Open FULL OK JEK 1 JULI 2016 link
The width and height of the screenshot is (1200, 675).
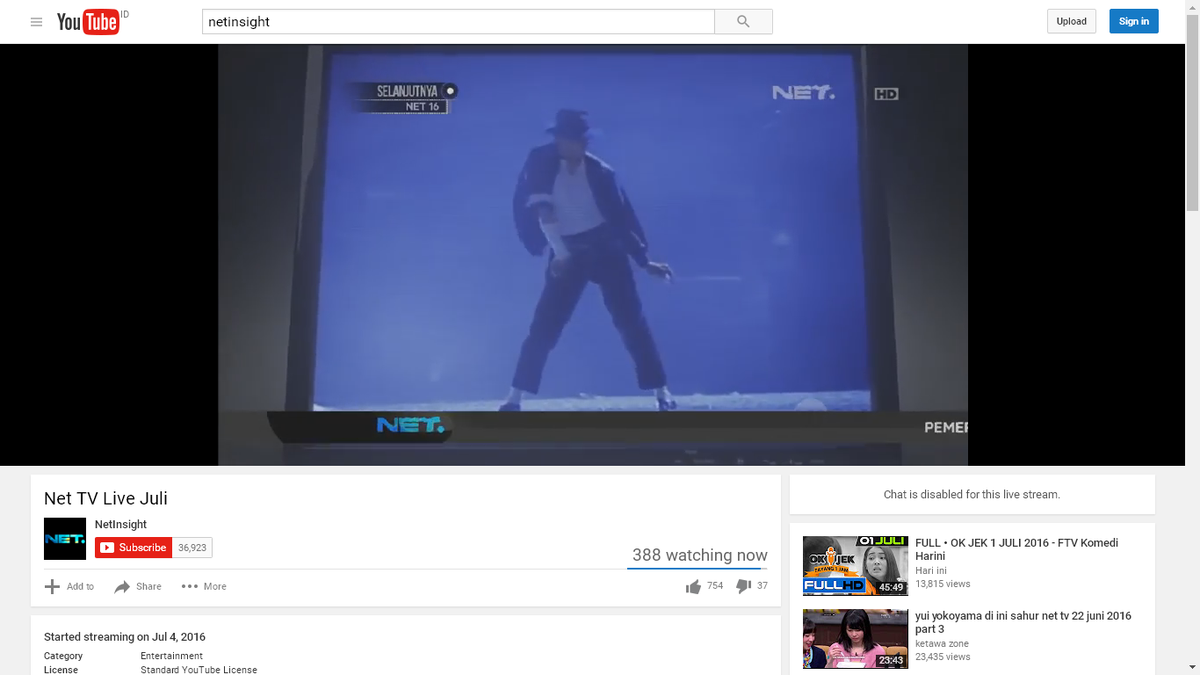[1017, 549]
